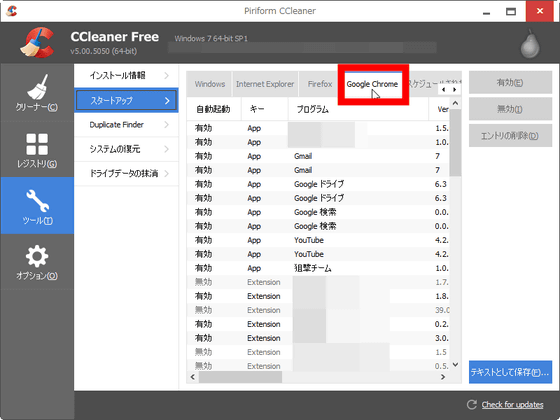Select the second Gmail row
Viewport: 560px width, 420px height.
(318, 170)
